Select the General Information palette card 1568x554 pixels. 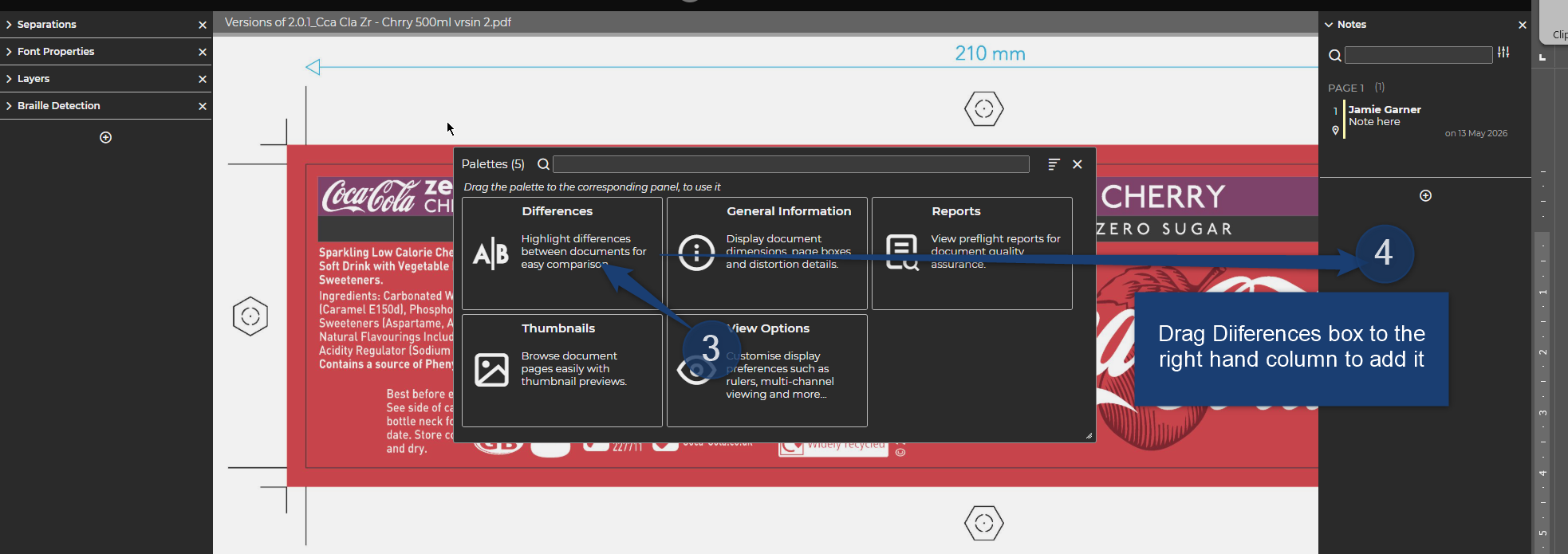coord(767,253)
